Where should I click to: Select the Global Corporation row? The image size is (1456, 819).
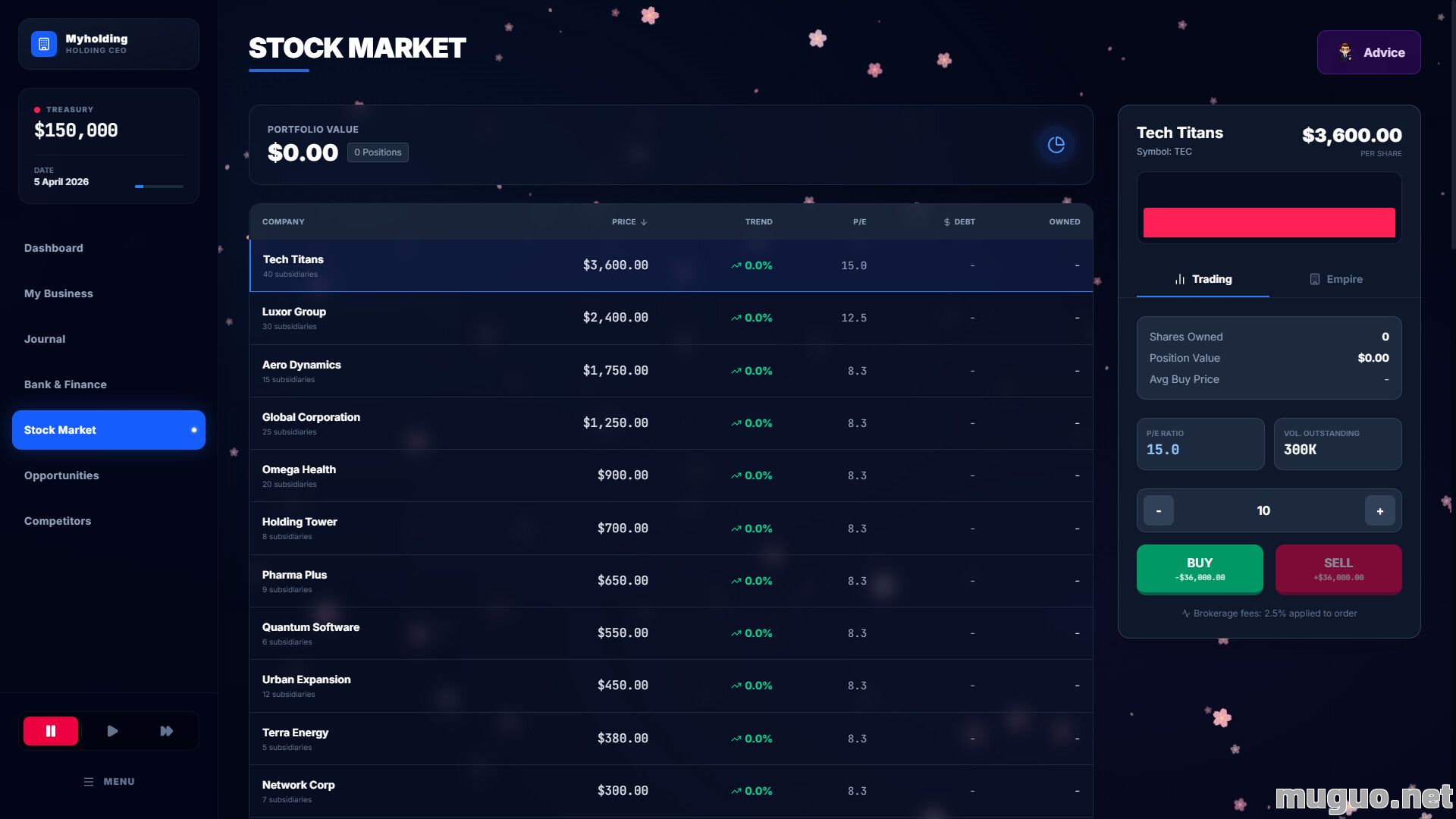point(671,423)
